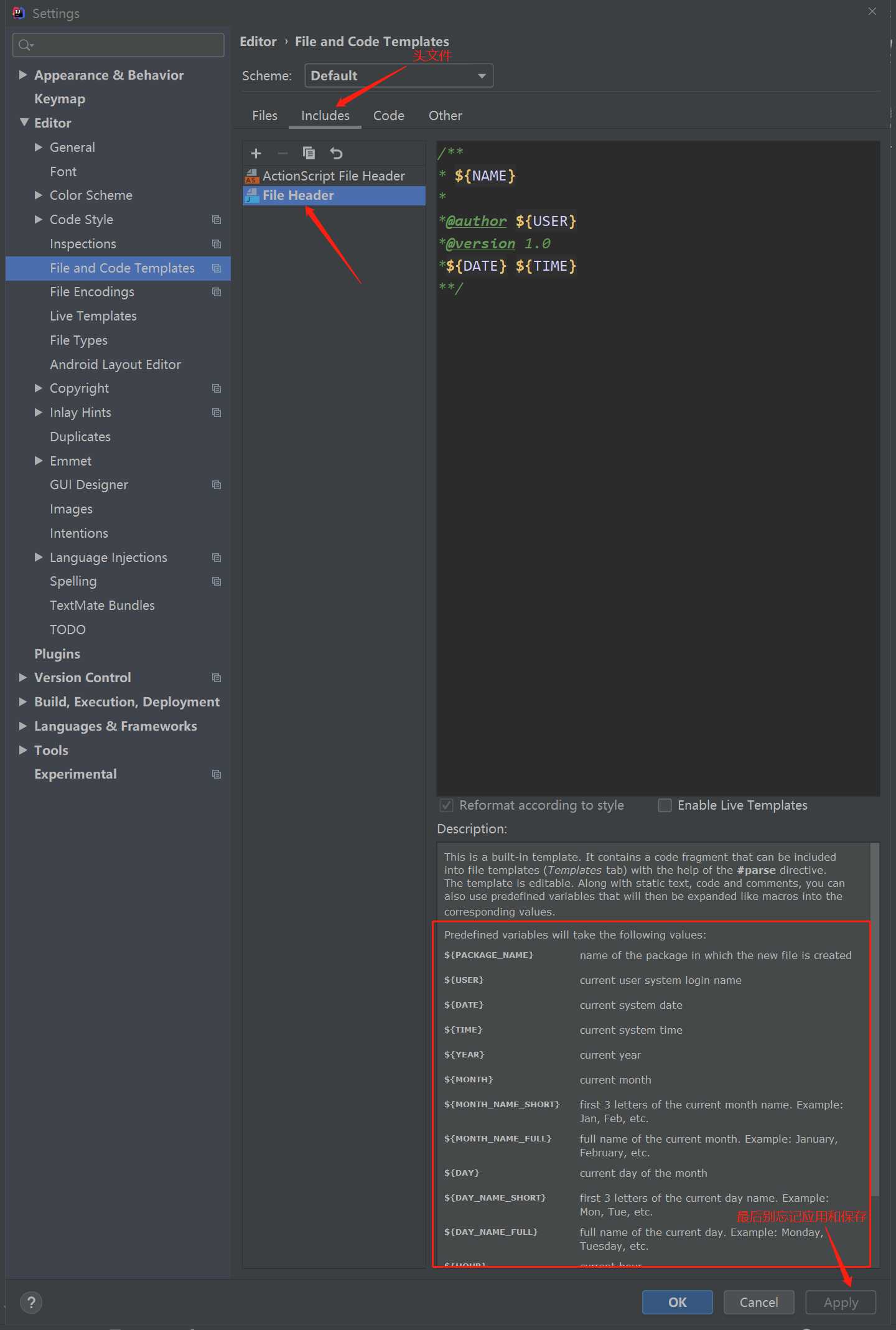Open the Scheme Default dropdown
Image resolution: width=896 pixels, height=1330 pixels.
click(399, 76)
